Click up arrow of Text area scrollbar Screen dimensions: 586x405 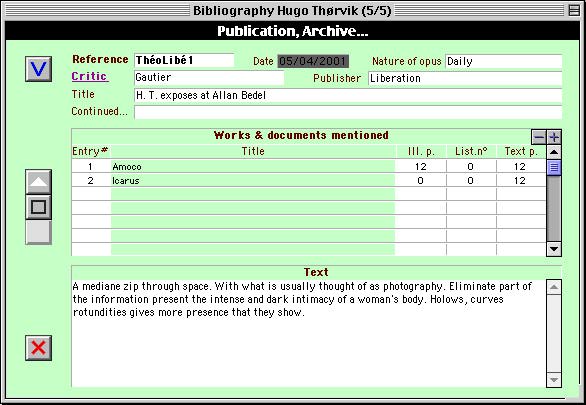(554, 287)
